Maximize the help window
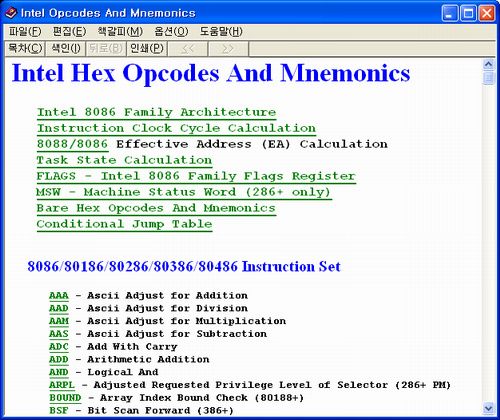Image resolution: width=500 pixels, height=420 pixels. click(468, 14)
